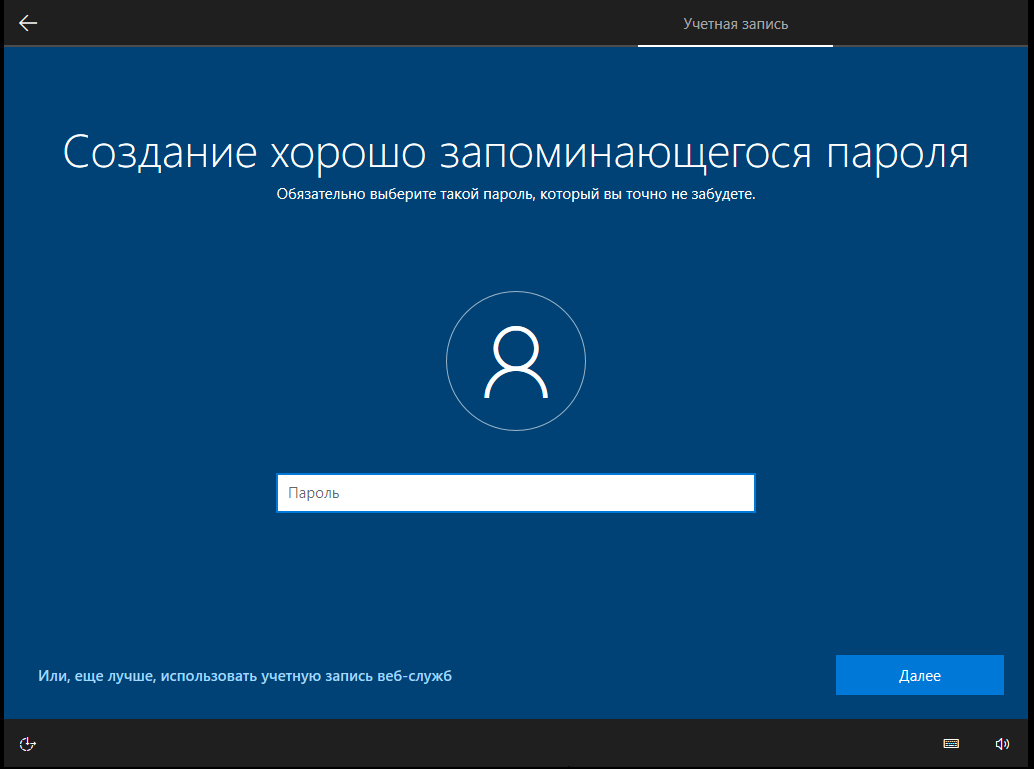Proceed to next step with Далее

click(x=919, y=675)
